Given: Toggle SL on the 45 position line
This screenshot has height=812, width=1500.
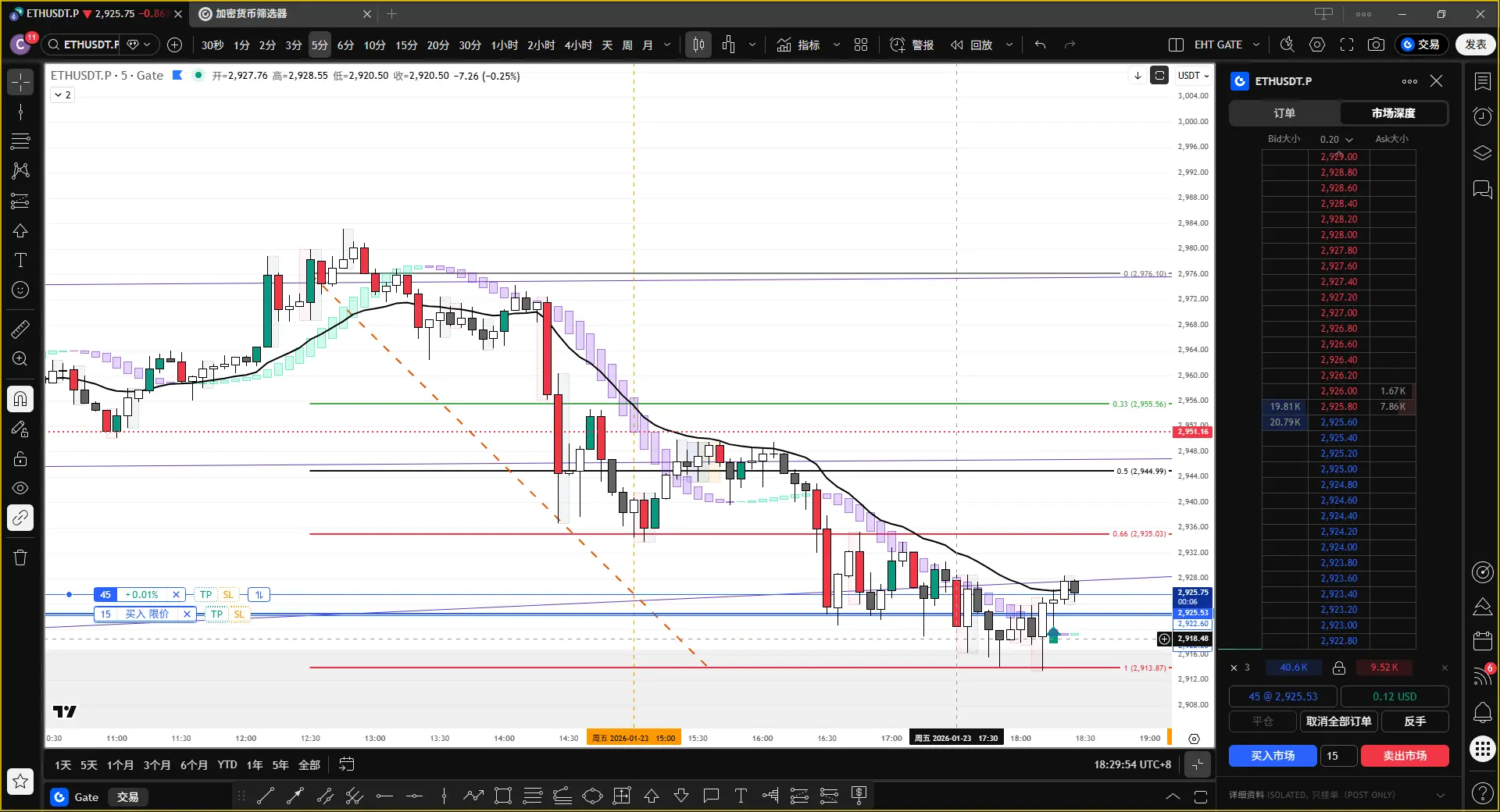Looking at the screenshot, I should (228, 595).
